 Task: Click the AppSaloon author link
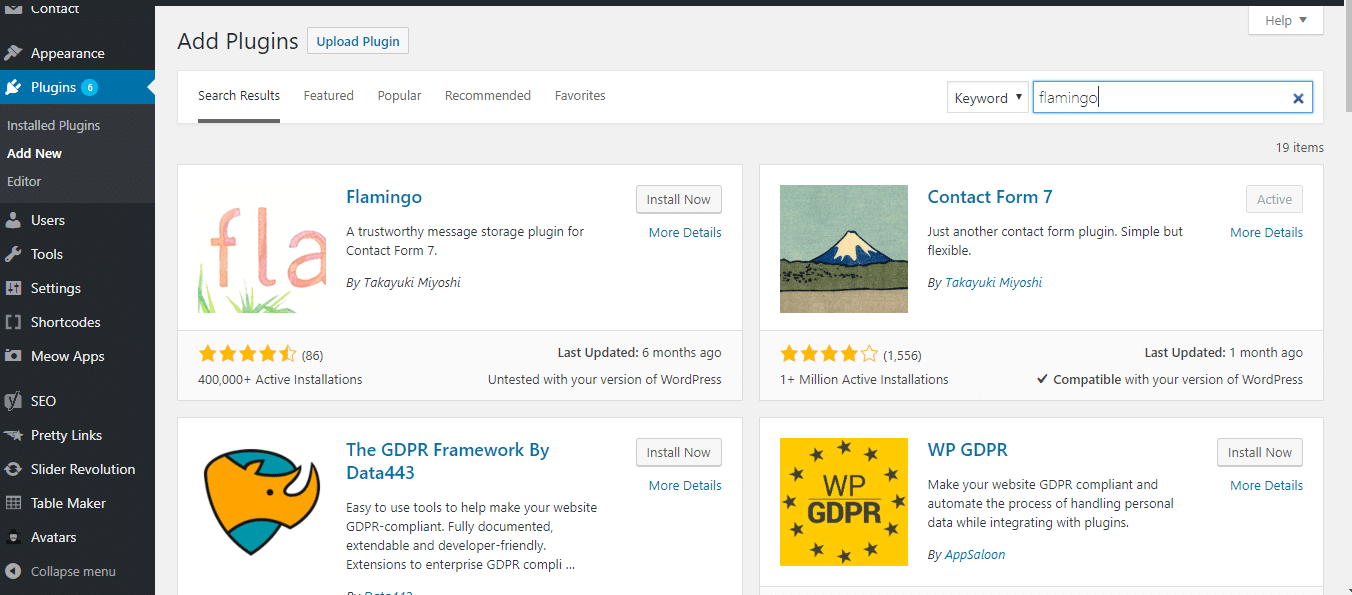(x=975, y=554)
